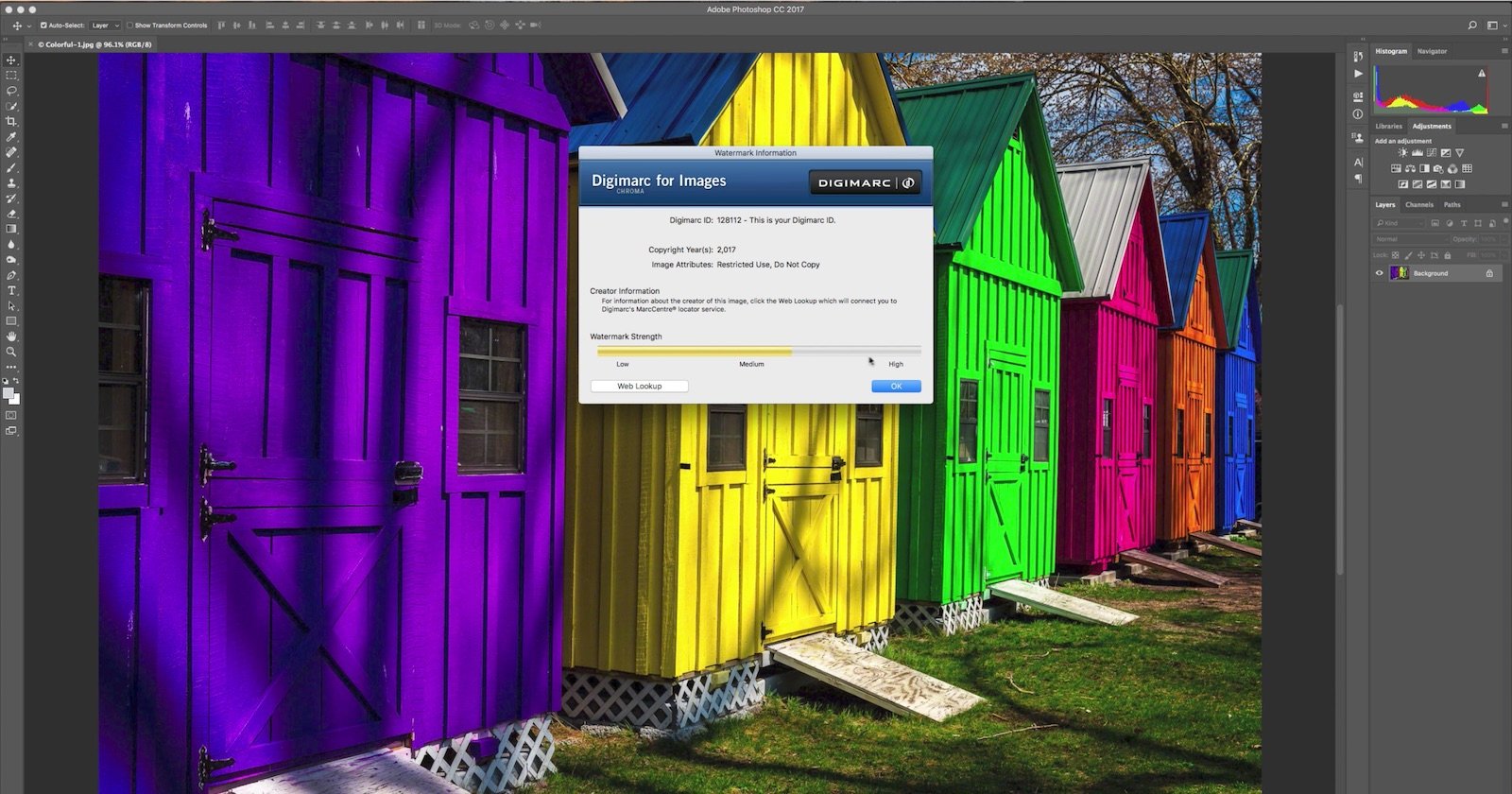Select the Eyedropper tool
The height and width of the screenshot is (794, 1512).
(x=11, y=137)
